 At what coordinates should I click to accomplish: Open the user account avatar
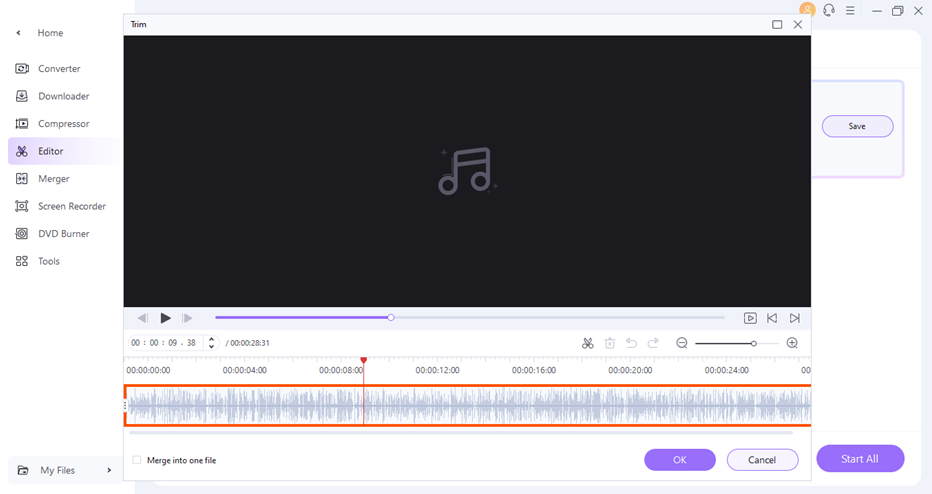pyautogui.click(x=807, y=10)
